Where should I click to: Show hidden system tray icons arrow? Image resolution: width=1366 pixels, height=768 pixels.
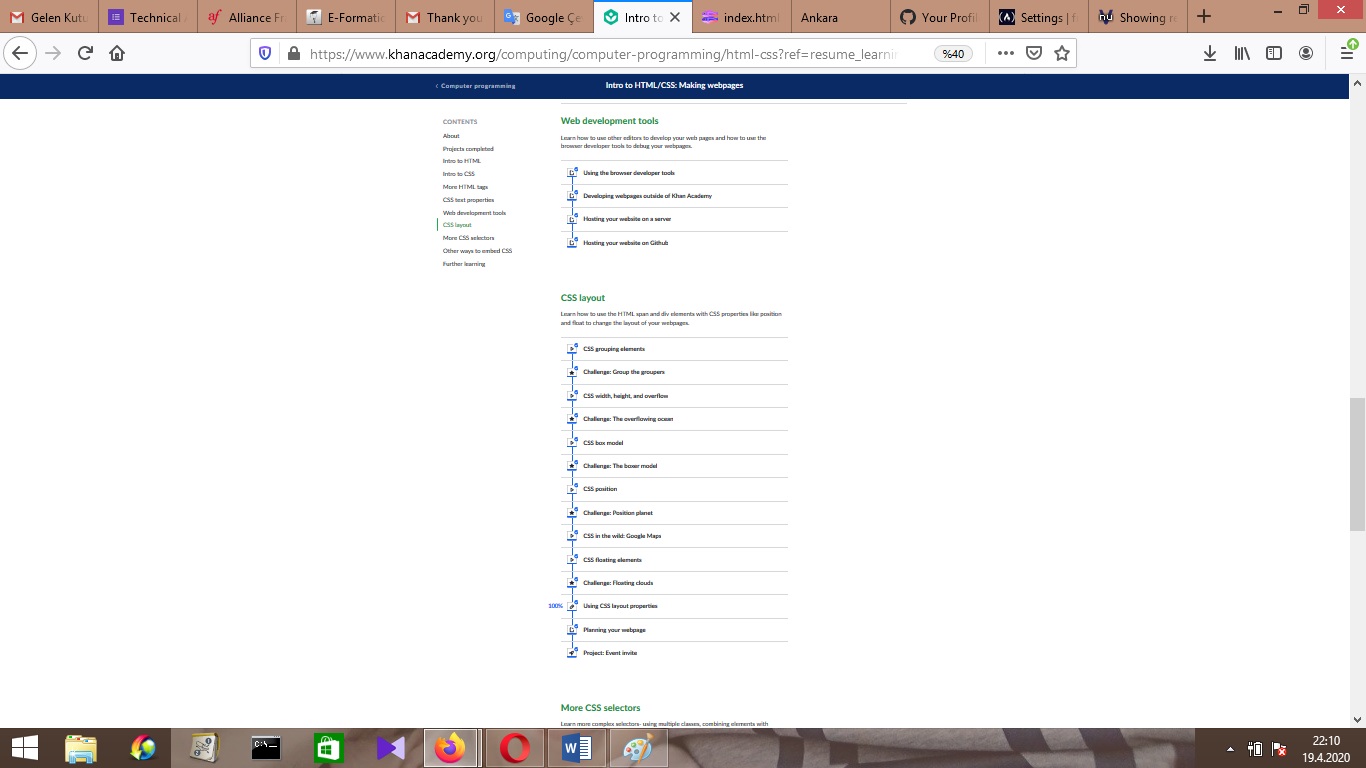click(x=1230, y=749)
